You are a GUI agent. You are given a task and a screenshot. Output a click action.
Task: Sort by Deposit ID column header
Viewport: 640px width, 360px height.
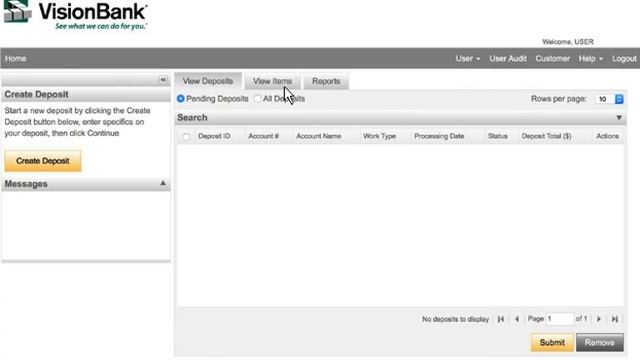[214, 136]
